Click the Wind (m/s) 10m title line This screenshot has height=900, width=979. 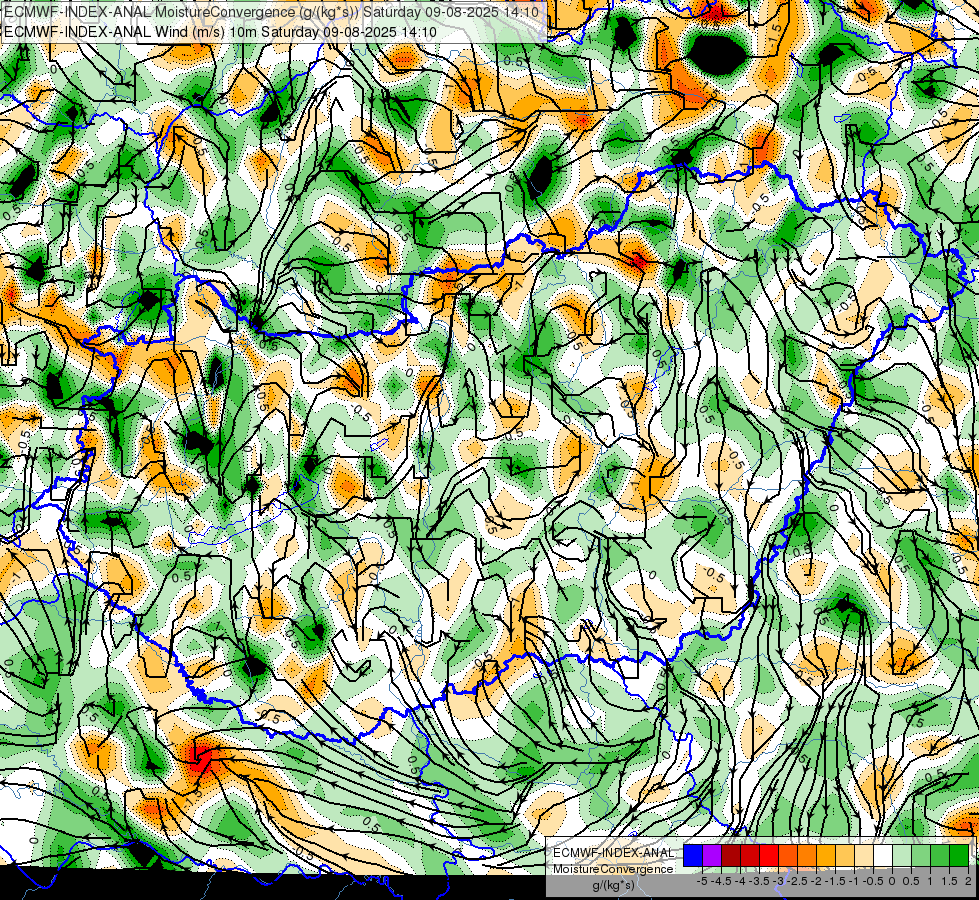220,32
